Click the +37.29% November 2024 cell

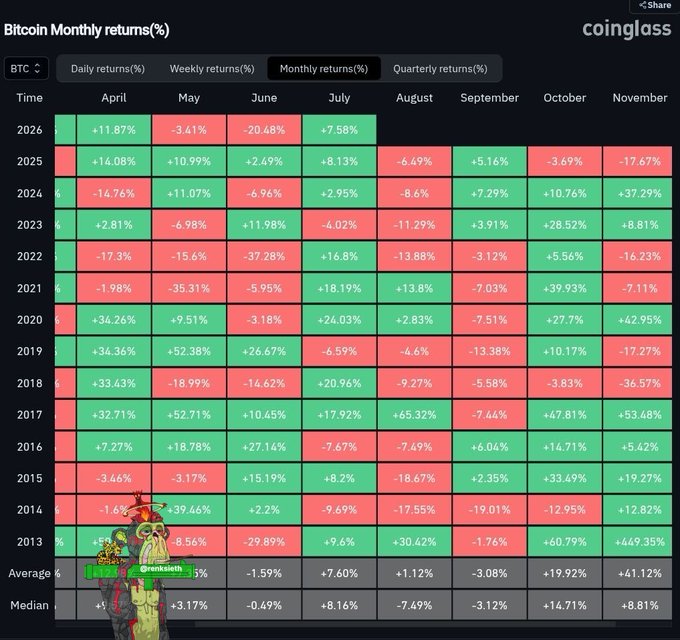[638, 193]
